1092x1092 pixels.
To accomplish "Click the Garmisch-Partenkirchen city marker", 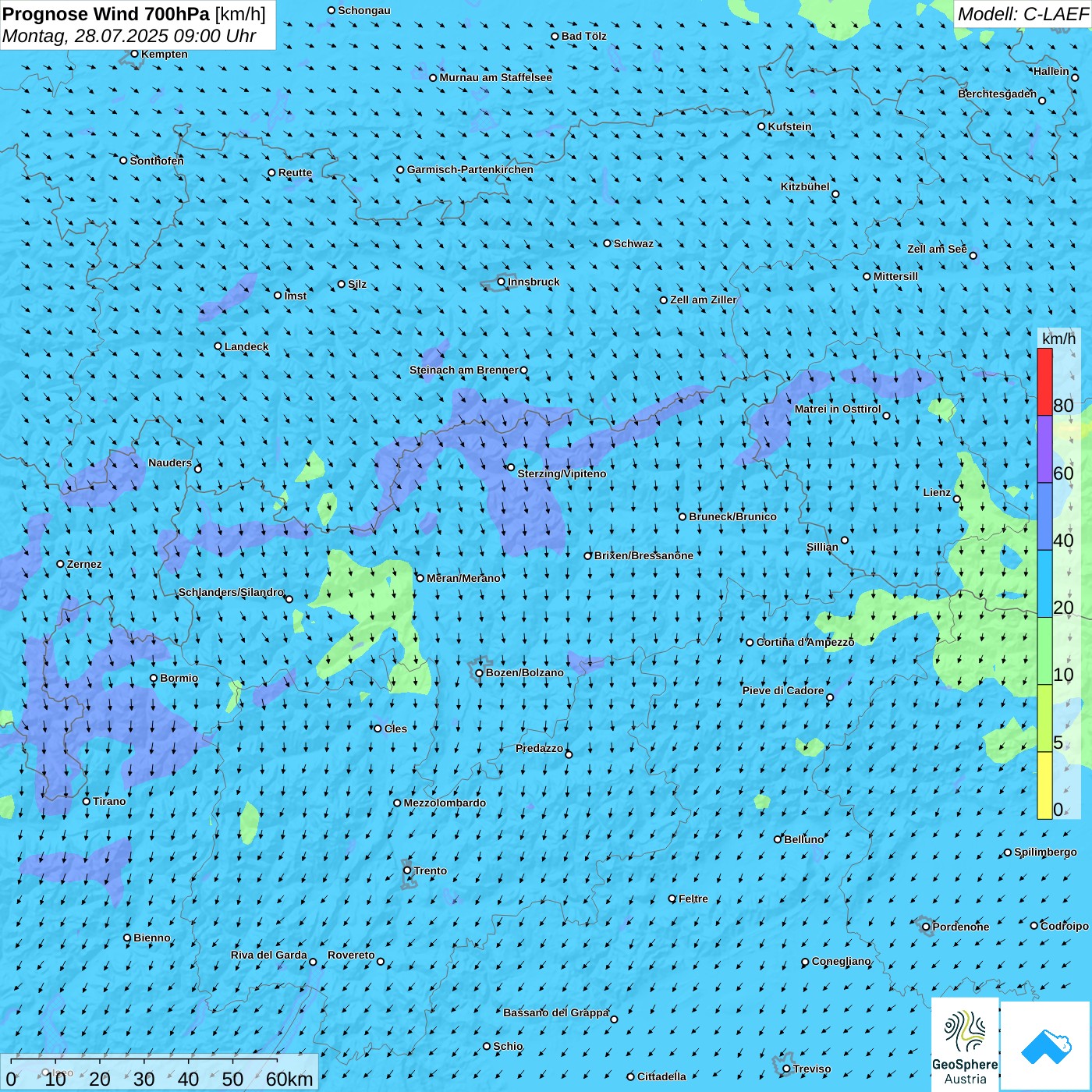I will [400, 169].
